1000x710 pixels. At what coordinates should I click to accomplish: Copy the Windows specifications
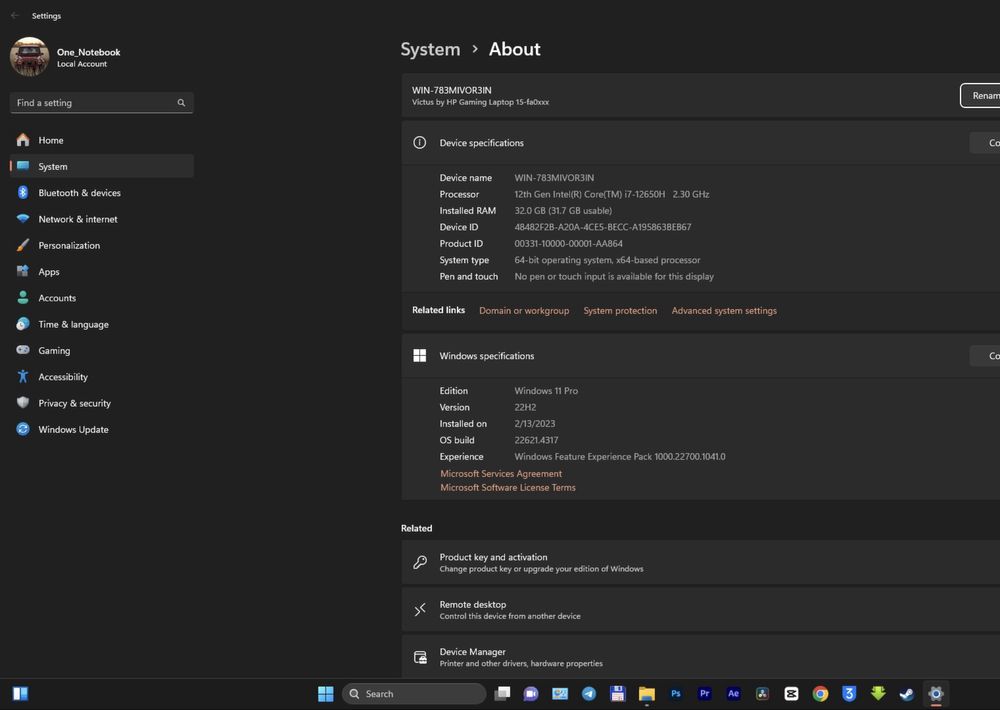(985, 356)
